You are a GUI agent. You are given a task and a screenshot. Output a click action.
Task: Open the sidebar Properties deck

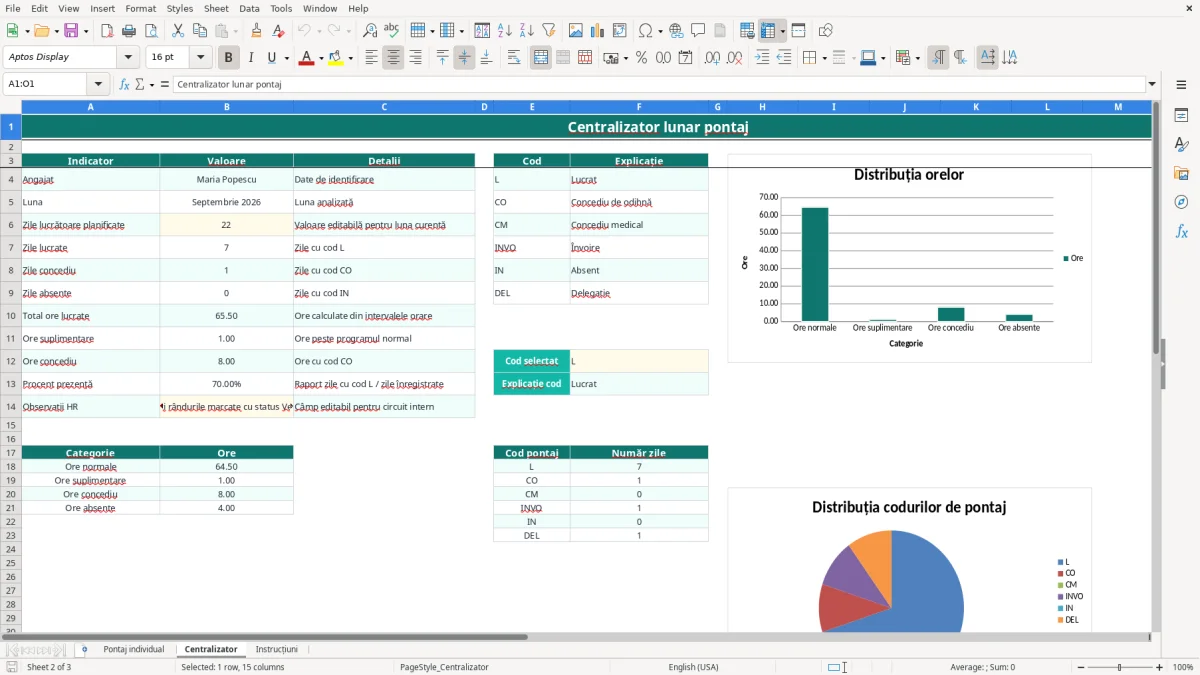coord(1181,115)
